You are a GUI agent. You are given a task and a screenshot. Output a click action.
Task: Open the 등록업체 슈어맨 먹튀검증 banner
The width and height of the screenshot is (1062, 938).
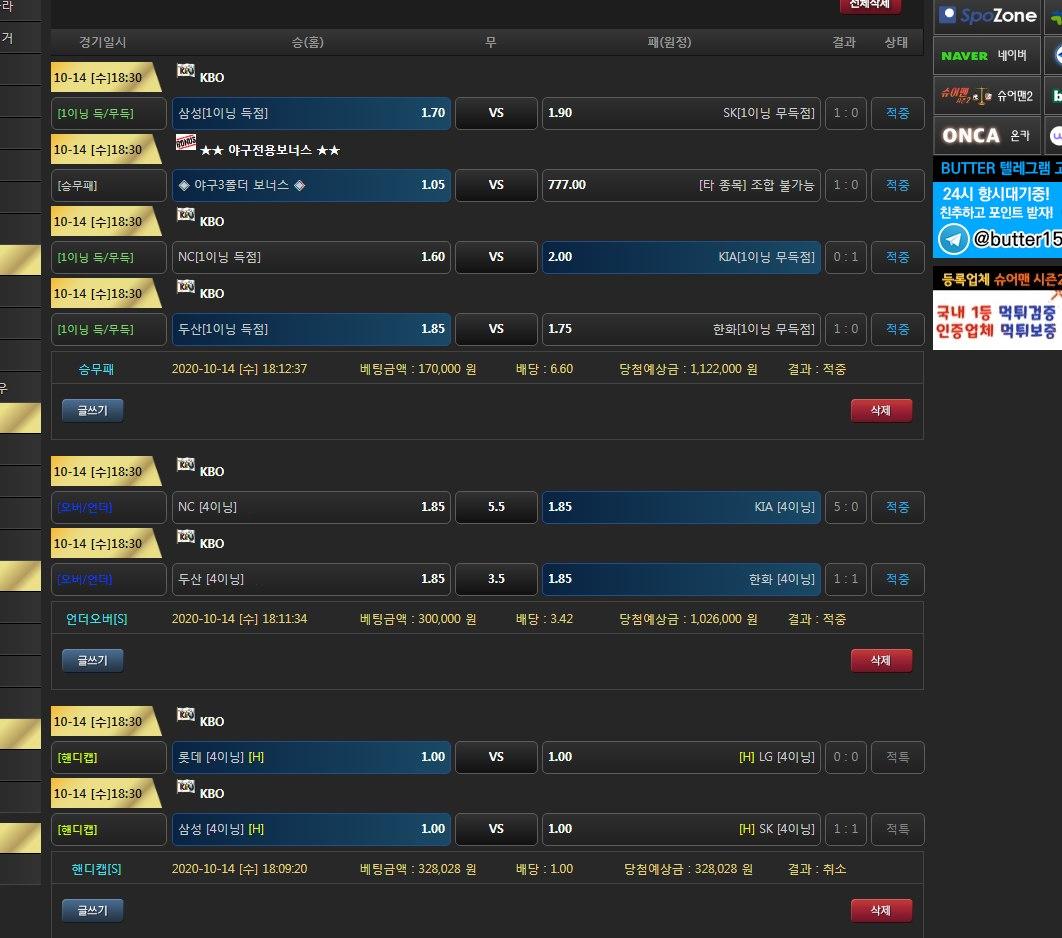997,308
